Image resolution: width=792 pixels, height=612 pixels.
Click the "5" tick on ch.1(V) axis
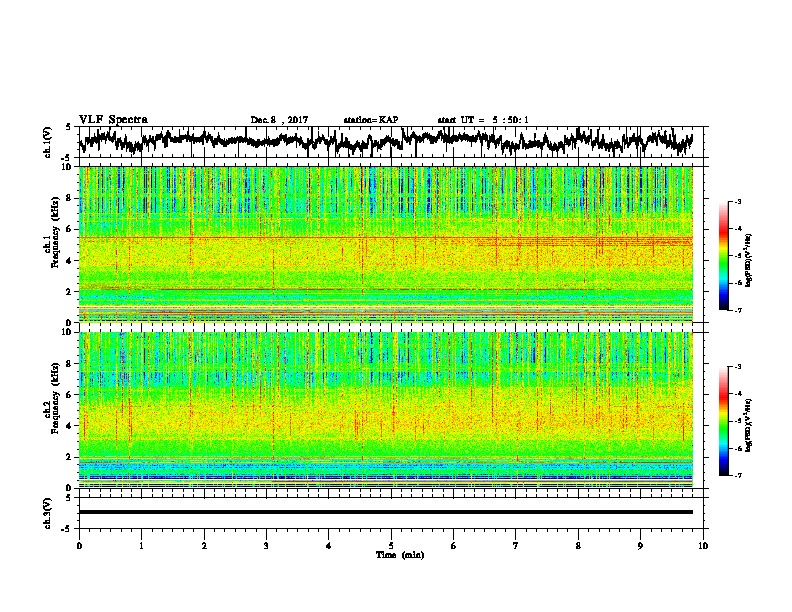tap(68, 127)
